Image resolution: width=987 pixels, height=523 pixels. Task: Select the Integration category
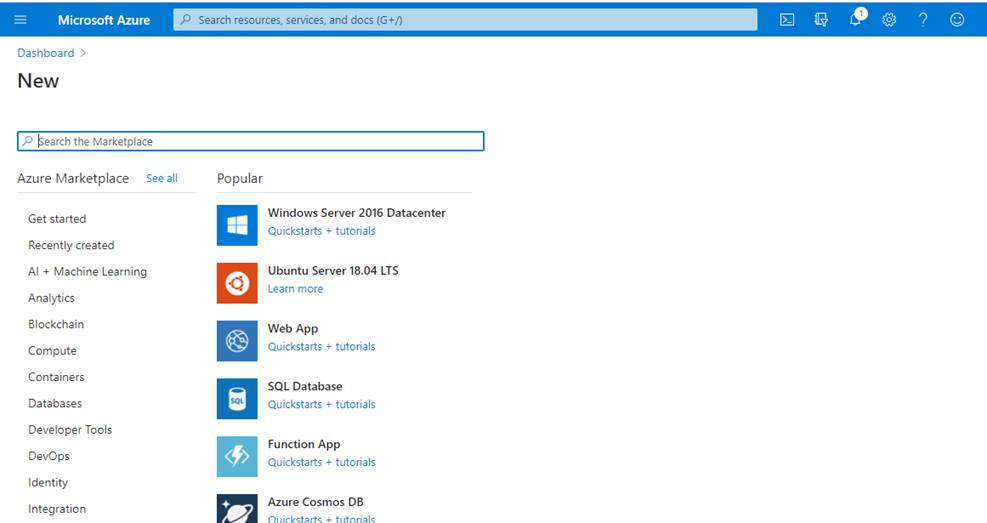(57, 509)
